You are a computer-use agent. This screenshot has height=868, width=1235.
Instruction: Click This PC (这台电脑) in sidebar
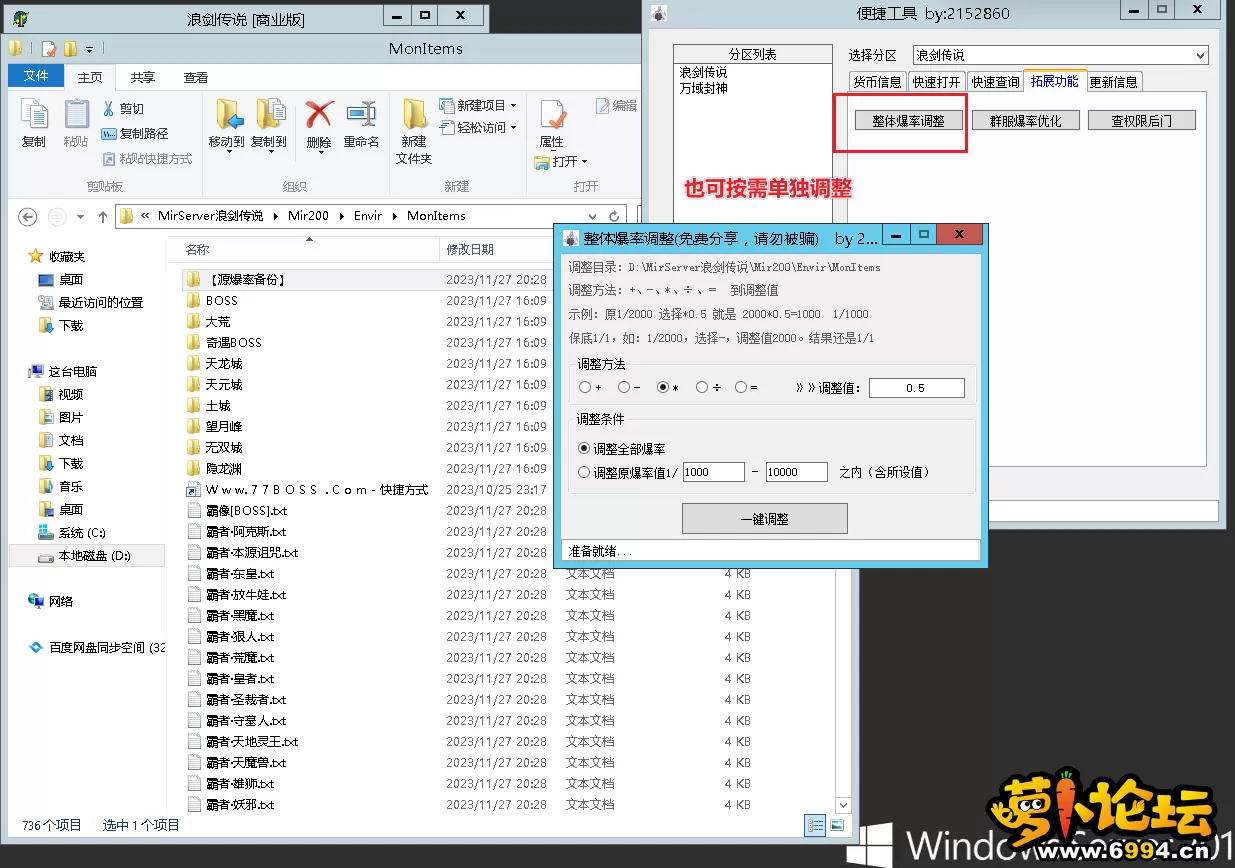click(x=62, y=371)
